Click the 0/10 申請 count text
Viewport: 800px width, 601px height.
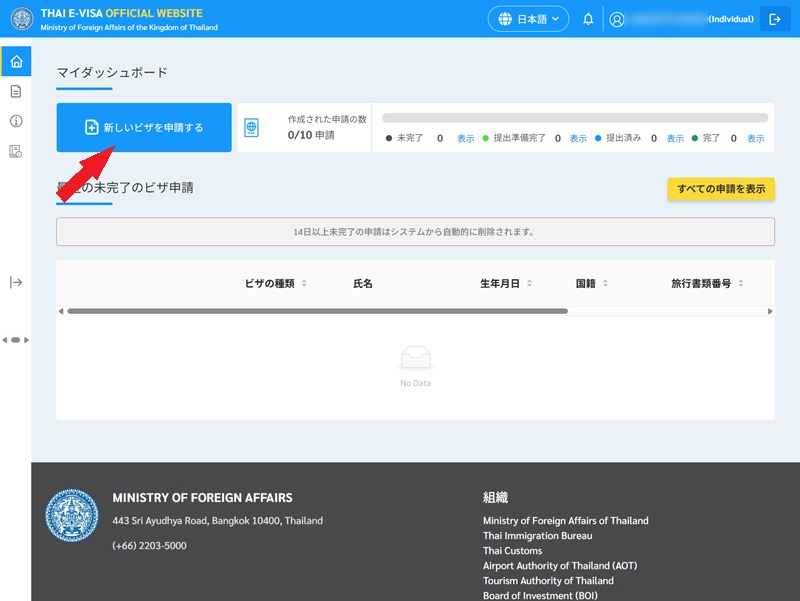point(311,135)
